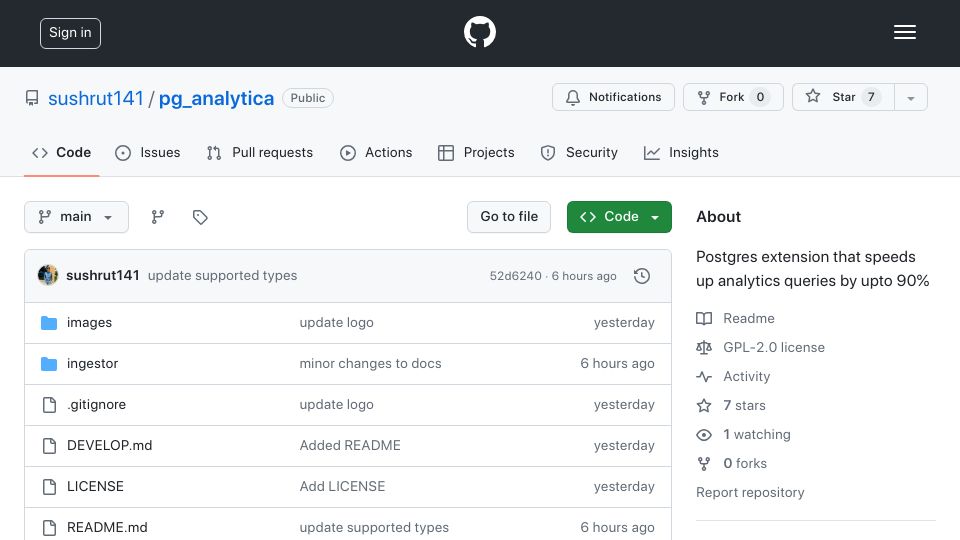Open the images folder

[89, 323]
